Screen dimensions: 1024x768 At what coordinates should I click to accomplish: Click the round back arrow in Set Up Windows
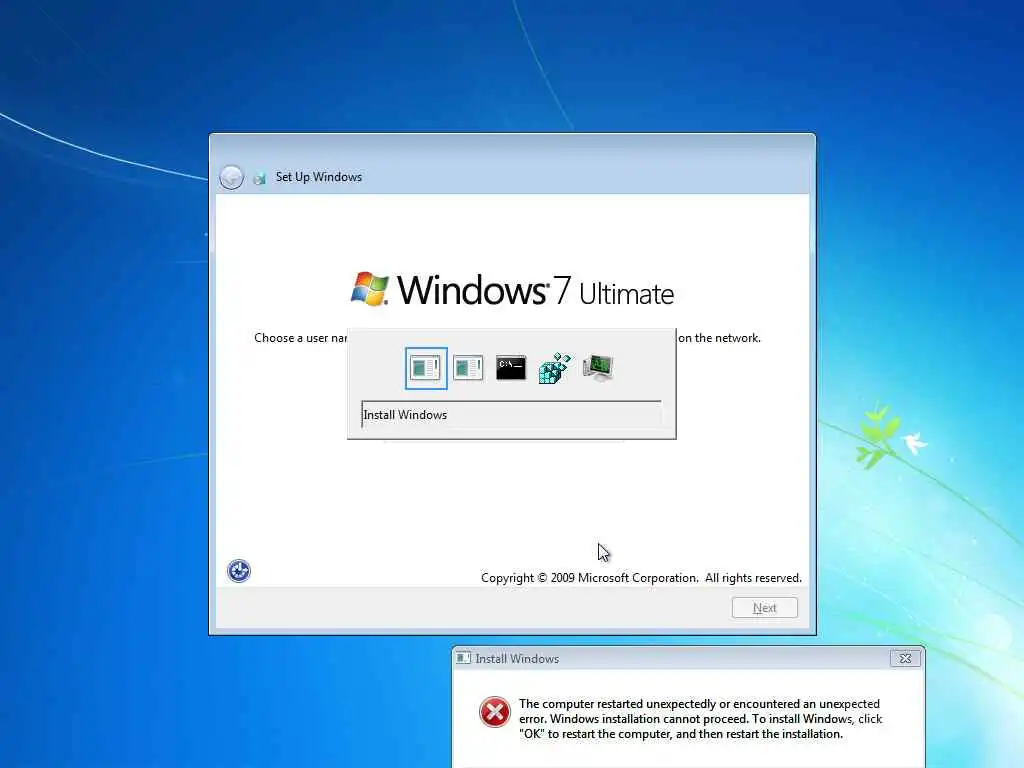click(x=231, y=177)
